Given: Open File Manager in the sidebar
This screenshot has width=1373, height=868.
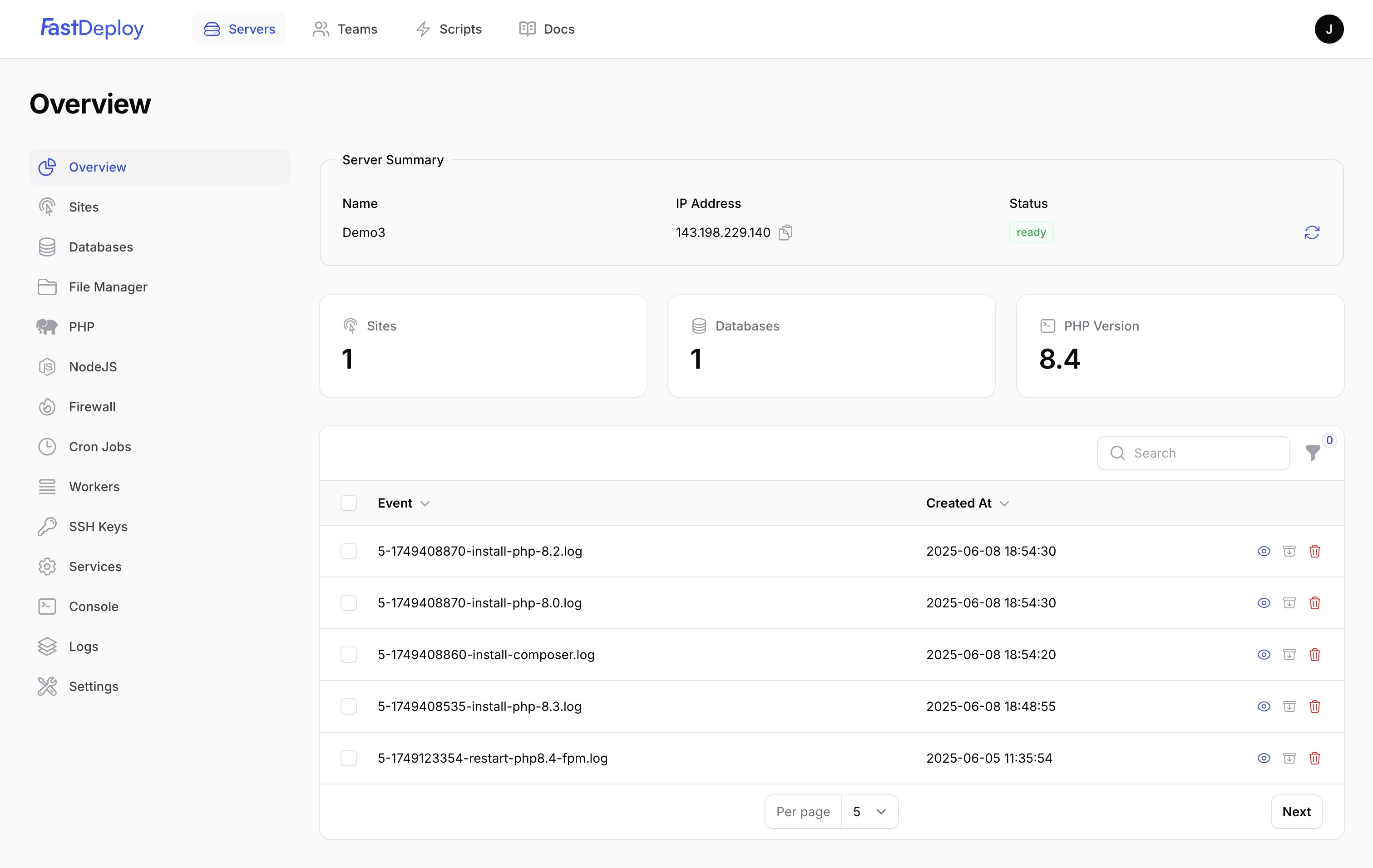Looking at the screenshot, I should [160, 286].
